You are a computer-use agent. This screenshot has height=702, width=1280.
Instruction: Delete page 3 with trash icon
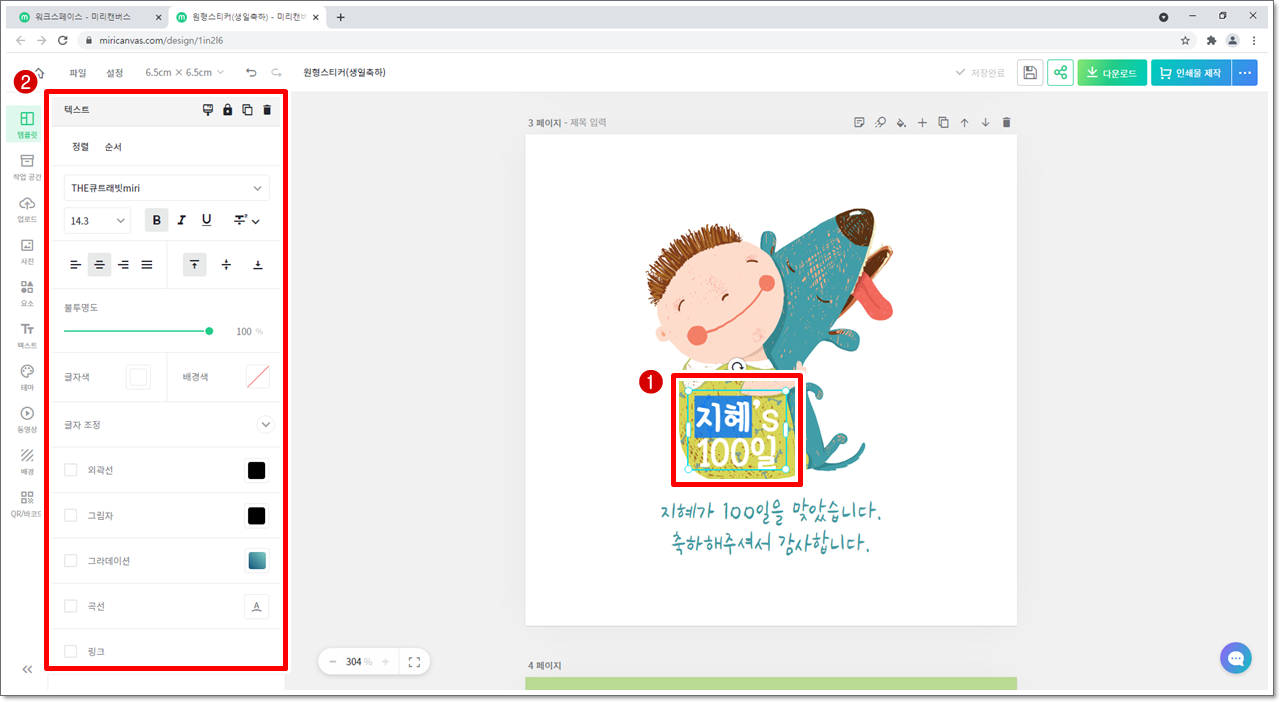pos(1007,123)
